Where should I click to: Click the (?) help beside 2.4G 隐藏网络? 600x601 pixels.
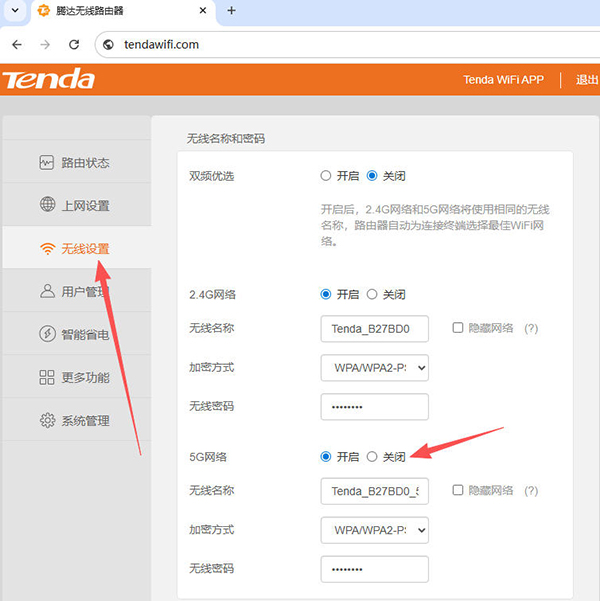click(531, 328)
